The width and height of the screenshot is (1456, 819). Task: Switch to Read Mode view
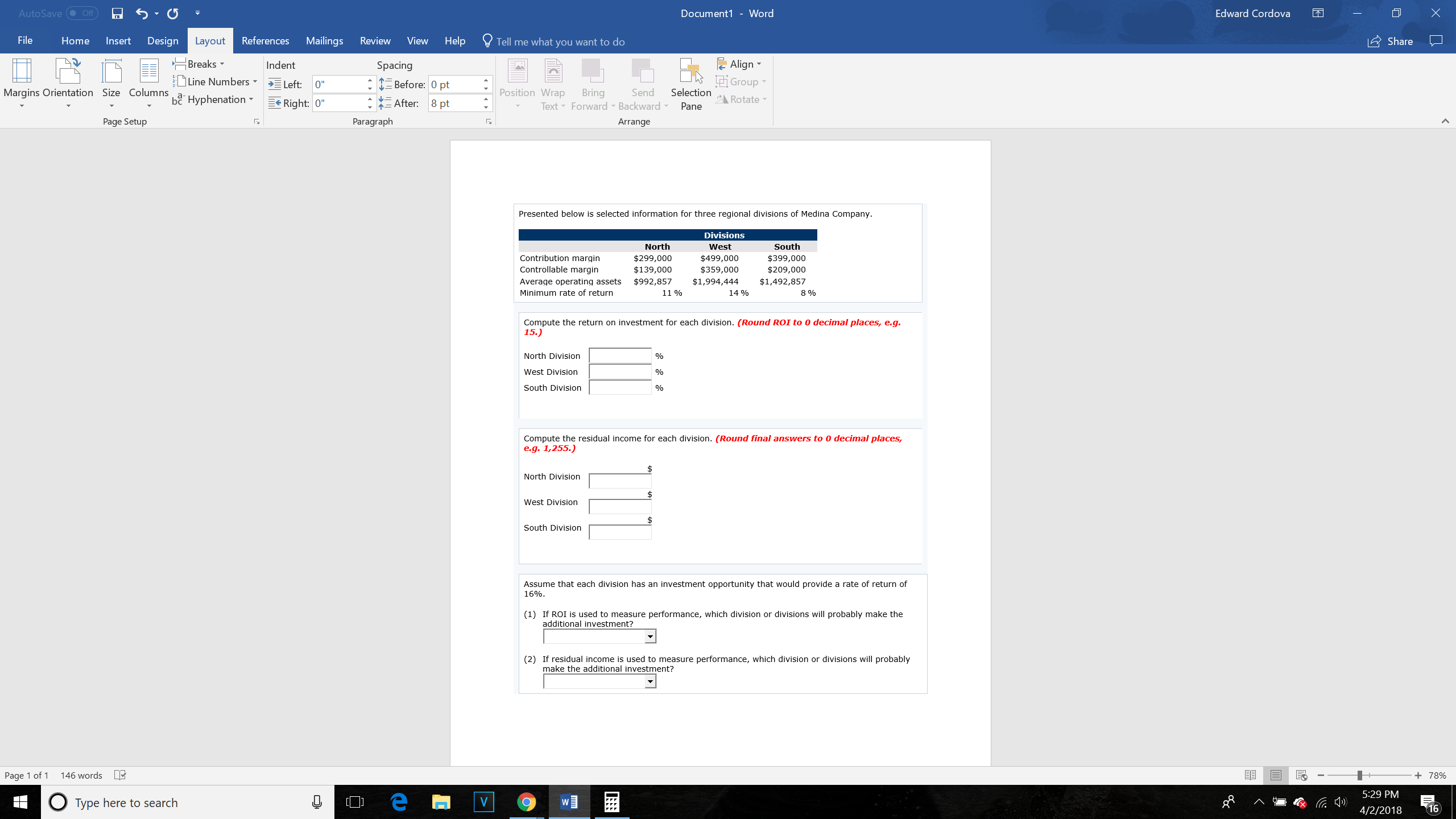[1250, 775]
